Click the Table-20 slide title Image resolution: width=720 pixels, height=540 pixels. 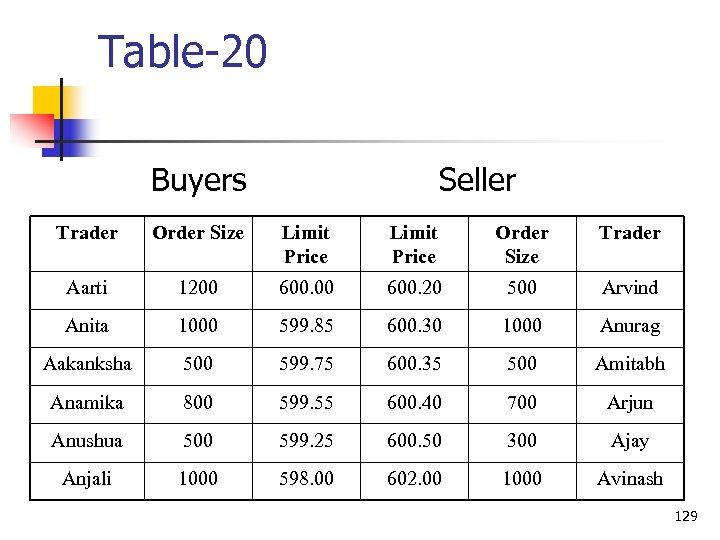(x=183, y=51)
